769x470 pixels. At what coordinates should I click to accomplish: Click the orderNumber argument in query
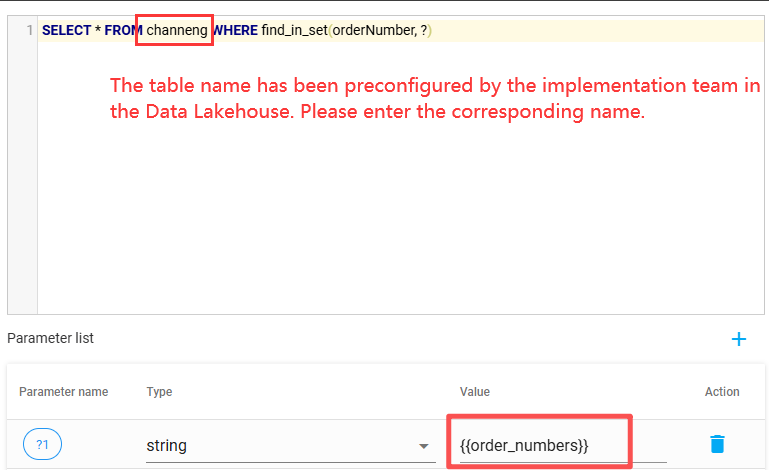[369, 31]
